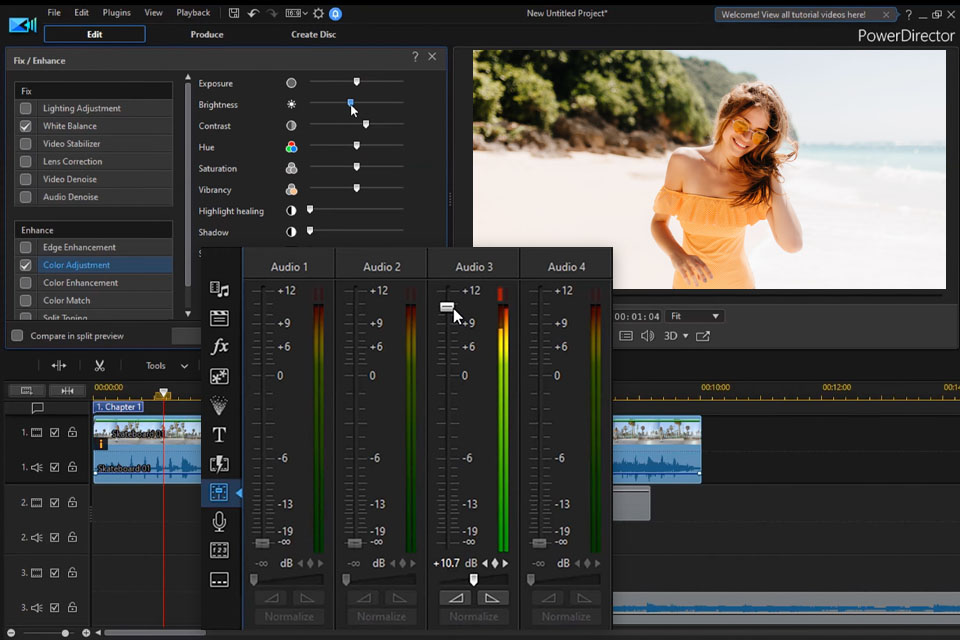The width and height of the screenshot is (960, 640).
Task: Toggle lock on video track 2
Action: pos(72,502)
